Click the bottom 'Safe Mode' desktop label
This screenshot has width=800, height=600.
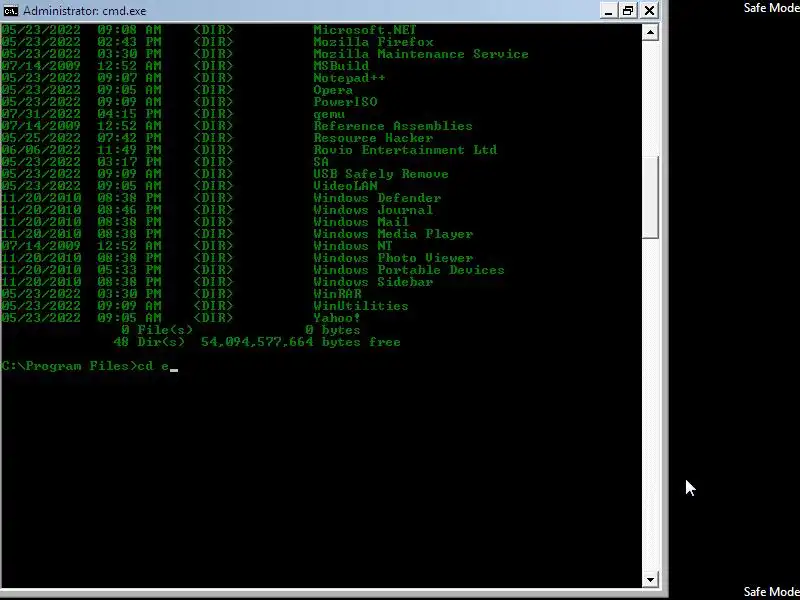click(x=771, y=592)
